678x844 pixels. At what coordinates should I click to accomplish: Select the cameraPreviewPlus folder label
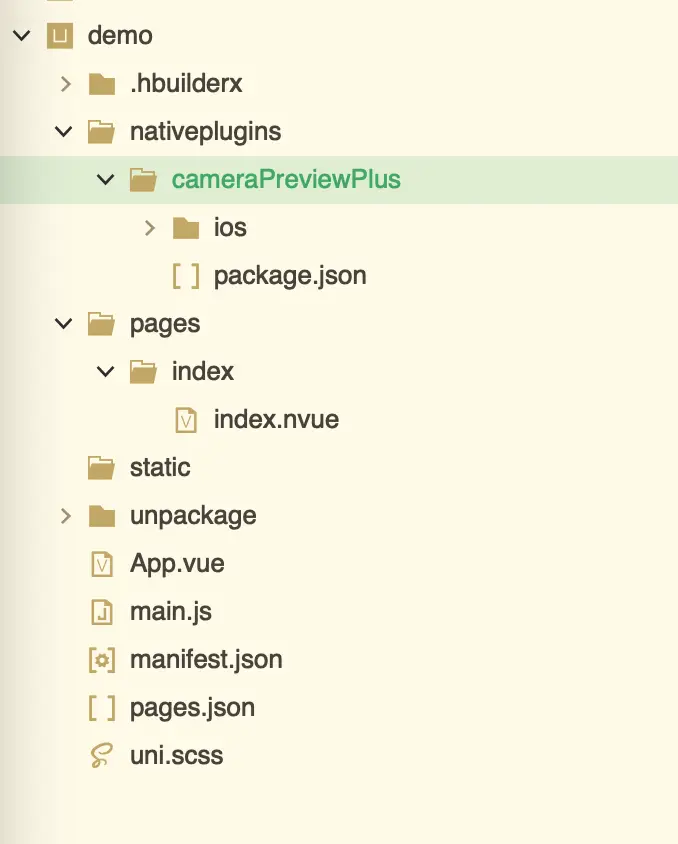[285, 180]
